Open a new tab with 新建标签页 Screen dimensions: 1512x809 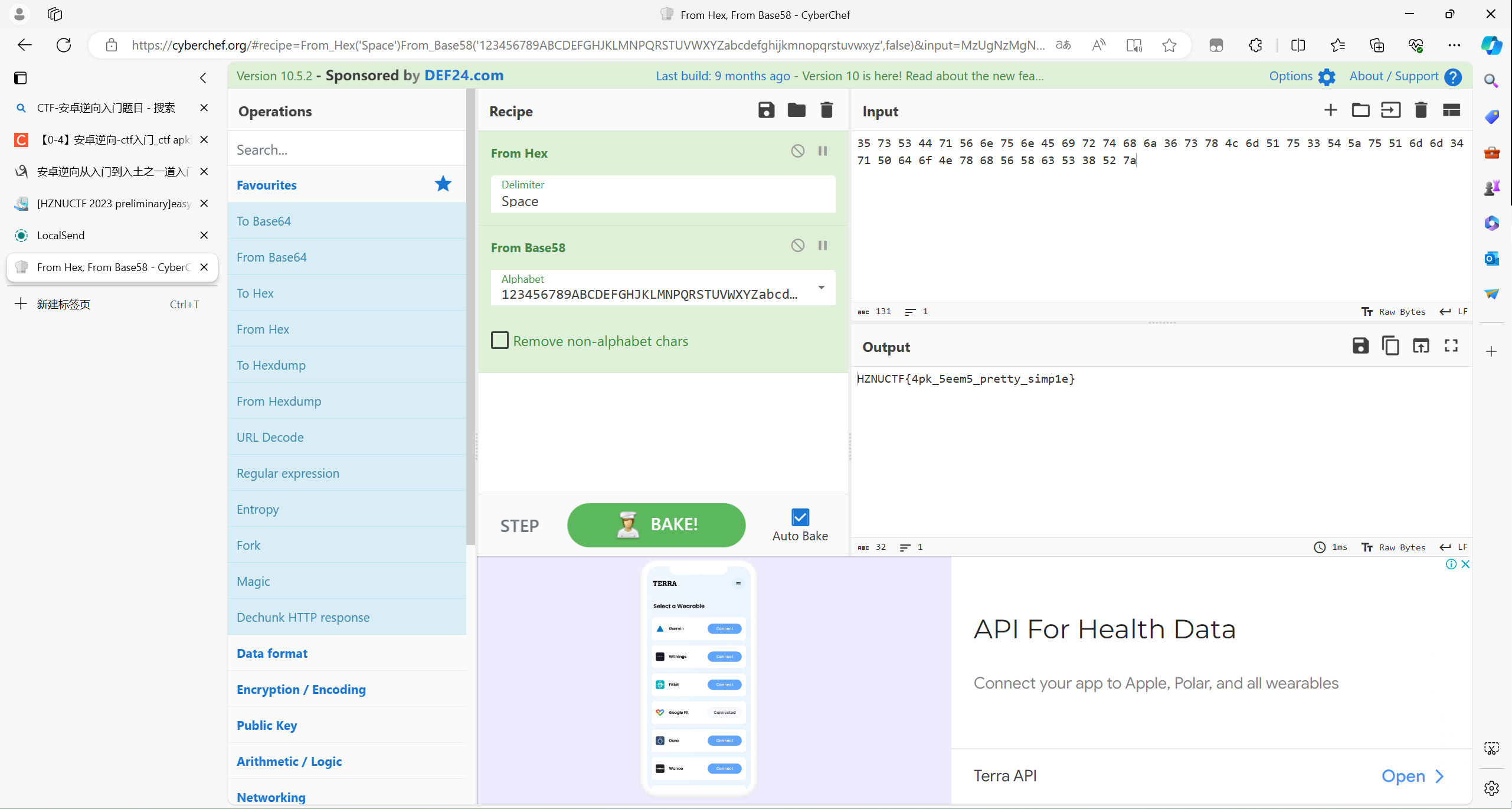pos(112,304)
